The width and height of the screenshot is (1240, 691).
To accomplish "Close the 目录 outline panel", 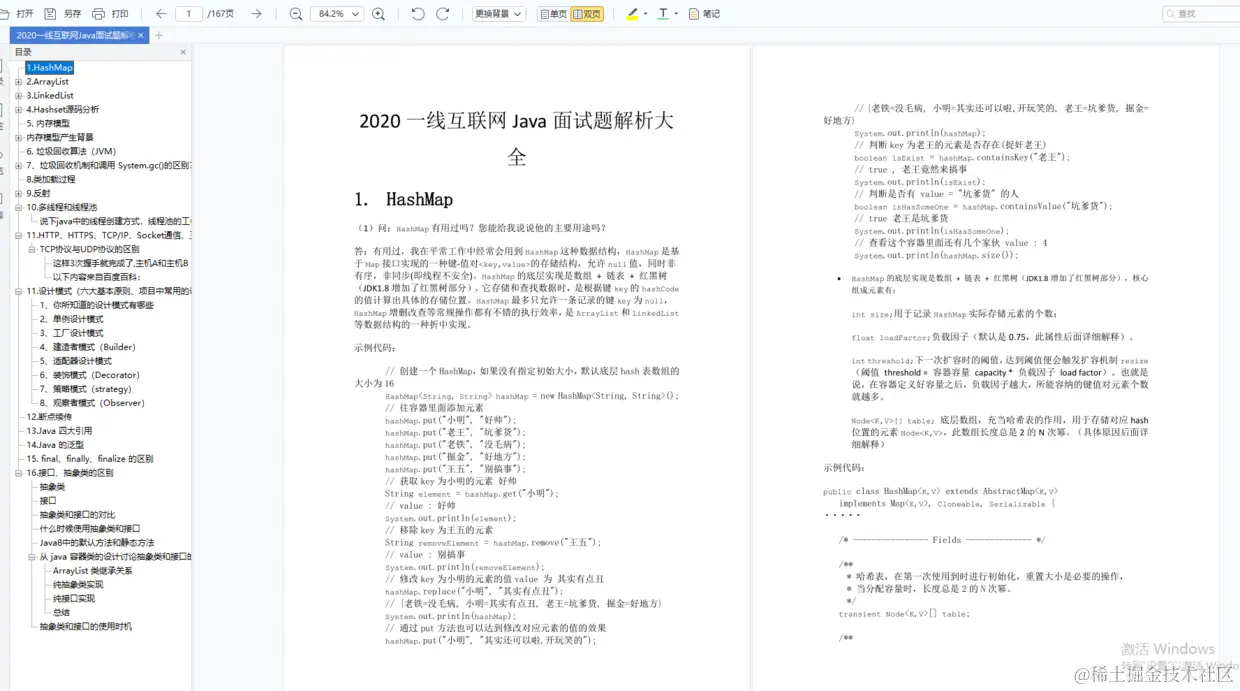I will click(x=183, y=52).
